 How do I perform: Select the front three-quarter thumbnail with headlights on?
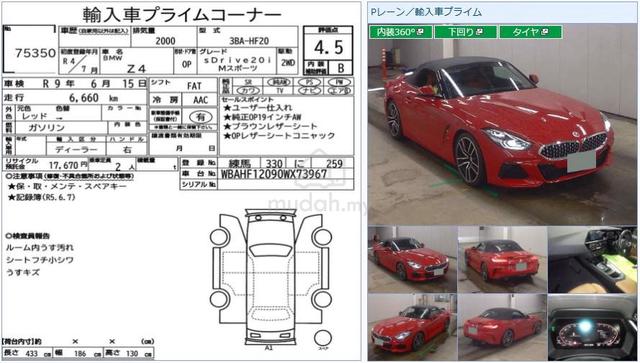tap(412, 259)
